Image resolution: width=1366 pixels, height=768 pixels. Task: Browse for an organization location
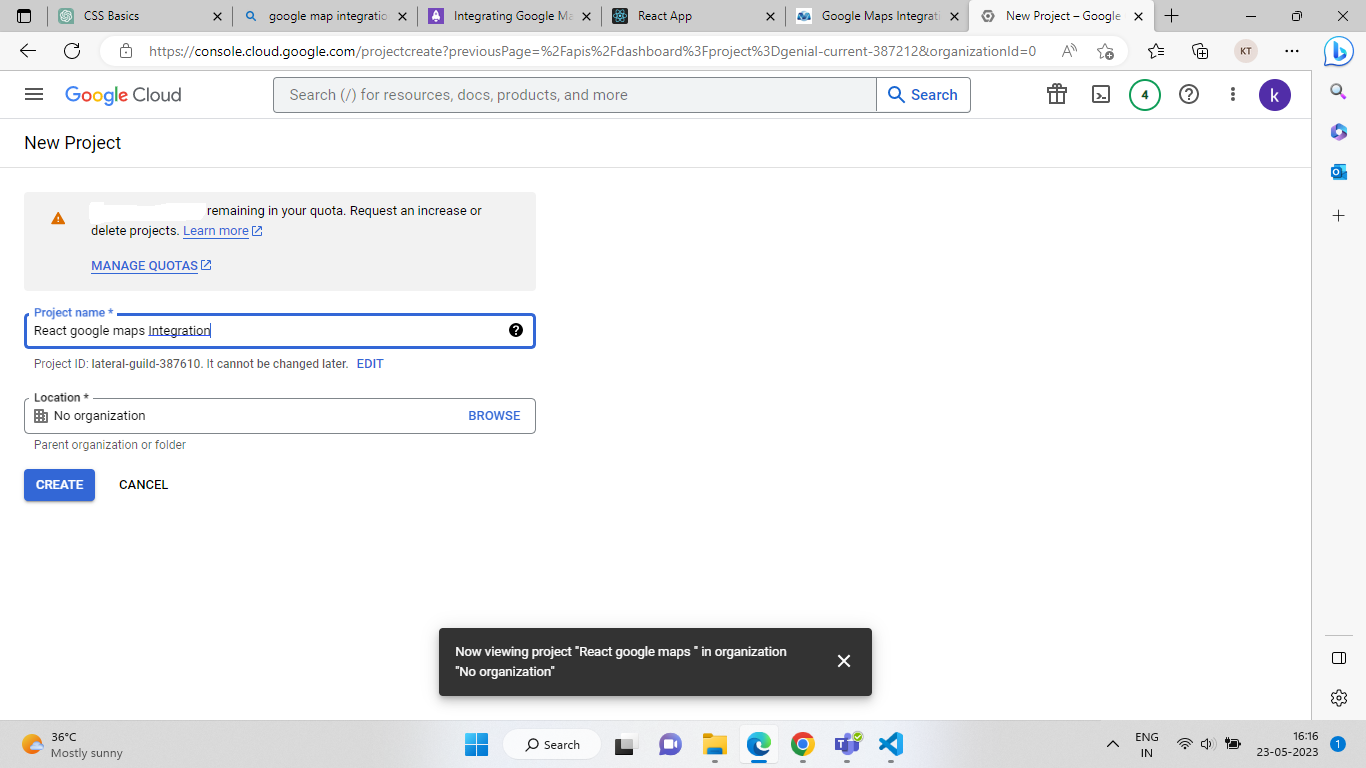[494, 416]
